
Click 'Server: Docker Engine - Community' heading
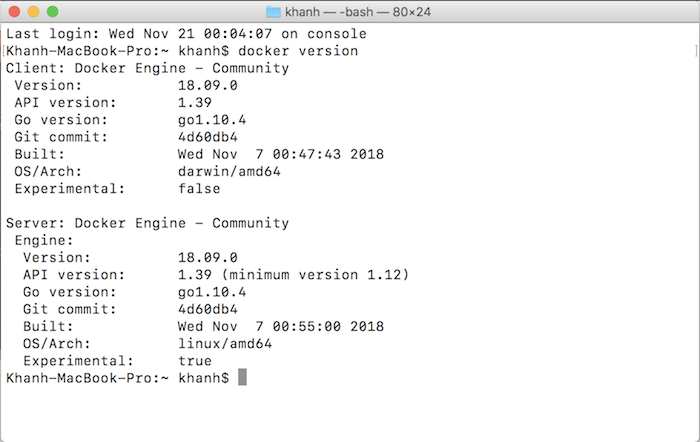click(147, 223)
